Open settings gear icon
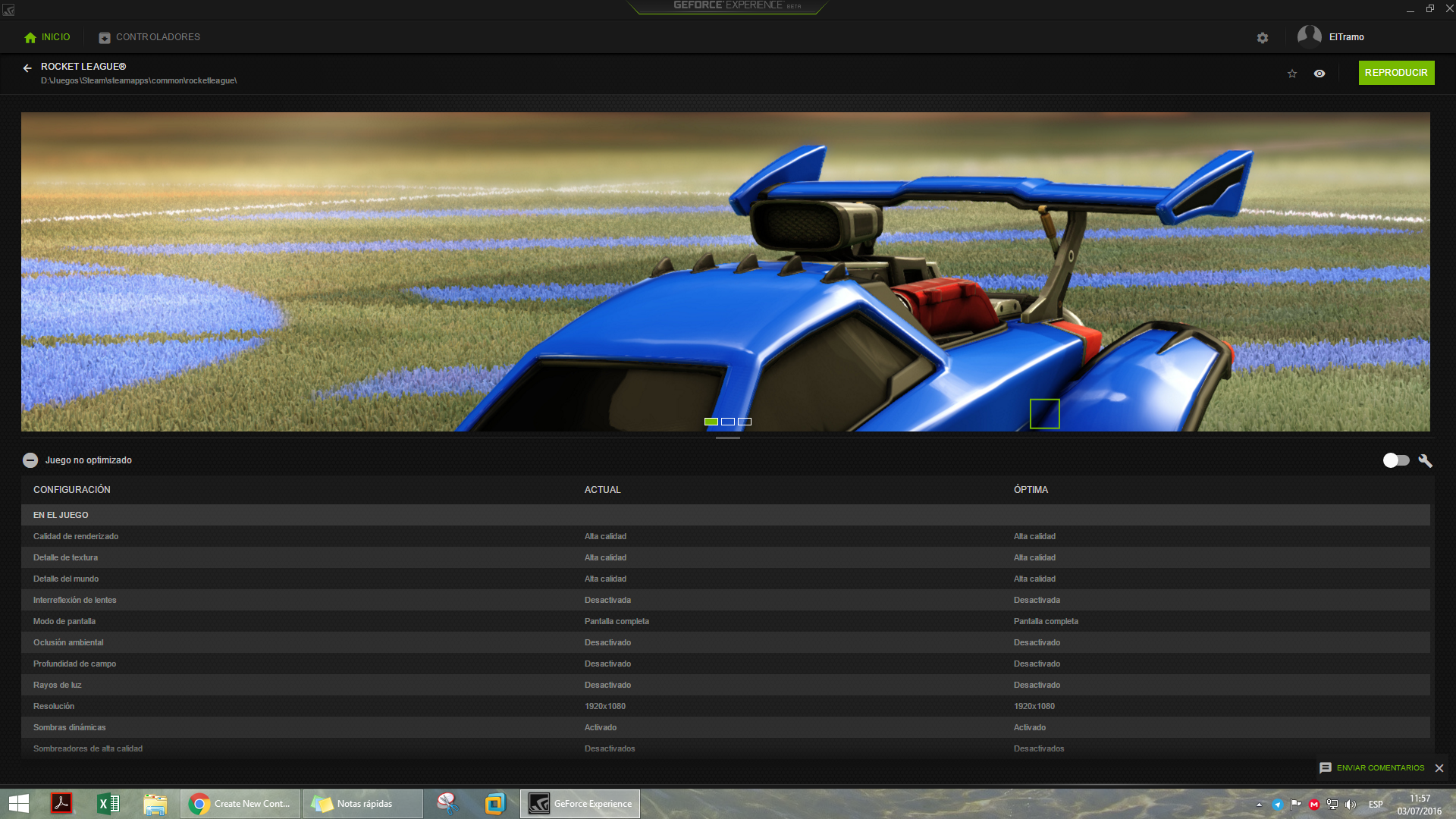The width and height of the screenshot is (1456, 819). (1263, 38)
